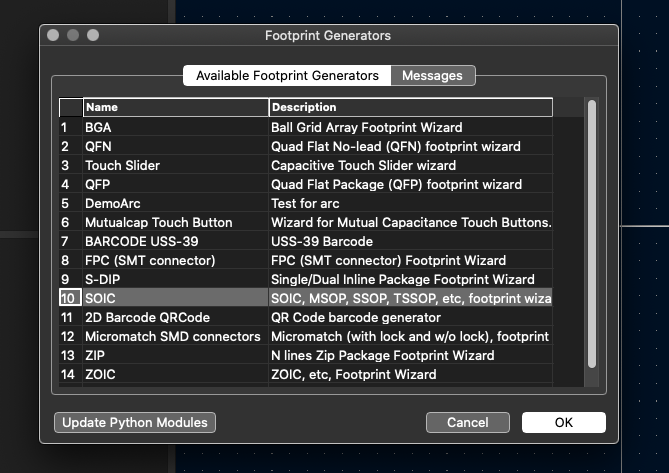Open Available Footprint Generators tab
The image size is (669, 473).
[287, 76]
